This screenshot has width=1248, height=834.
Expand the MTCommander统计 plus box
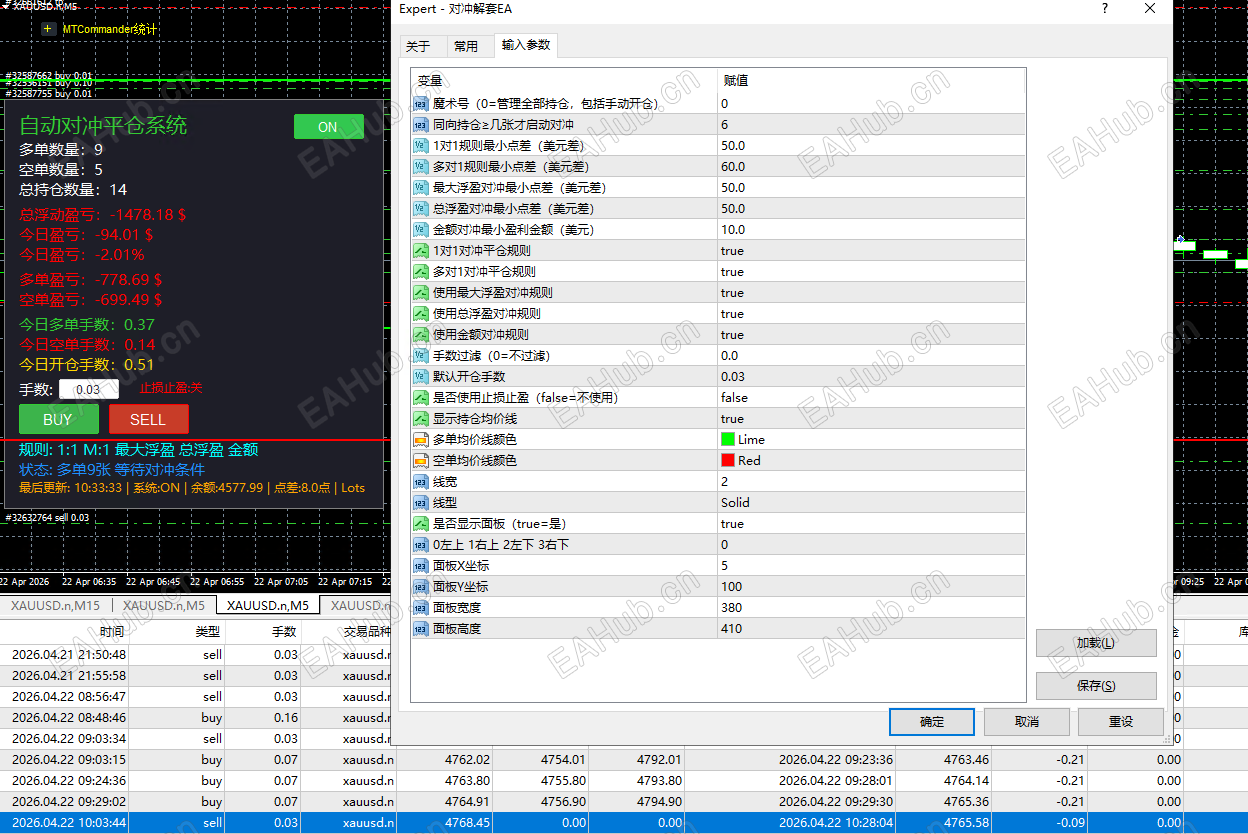pyautogui.click(x=48, y=29)
